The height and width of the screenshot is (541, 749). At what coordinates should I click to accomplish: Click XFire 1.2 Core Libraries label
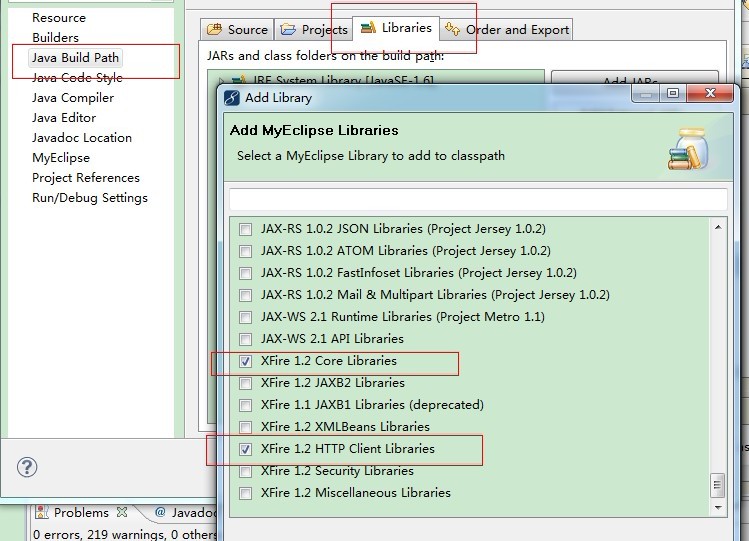pyautogui.click(x=329, y=361)
